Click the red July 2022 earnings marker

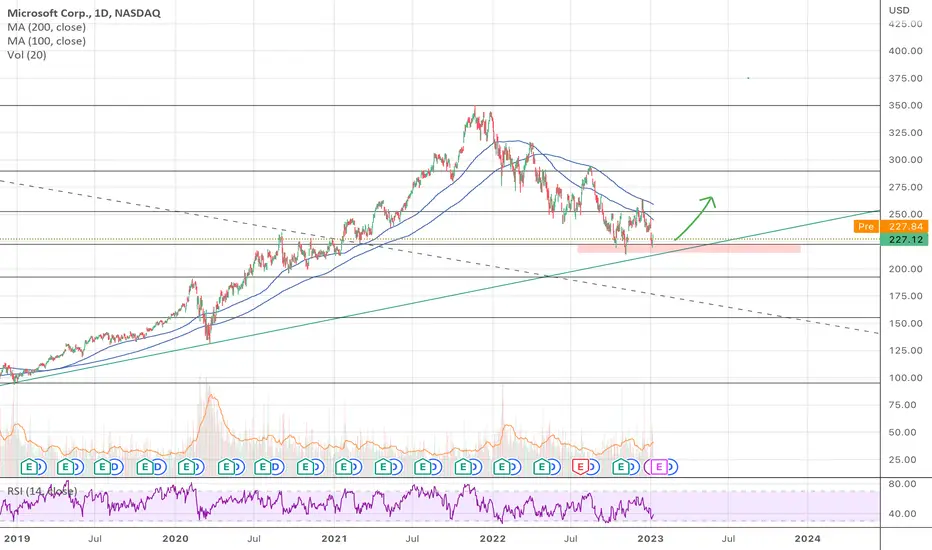(580, 467)
